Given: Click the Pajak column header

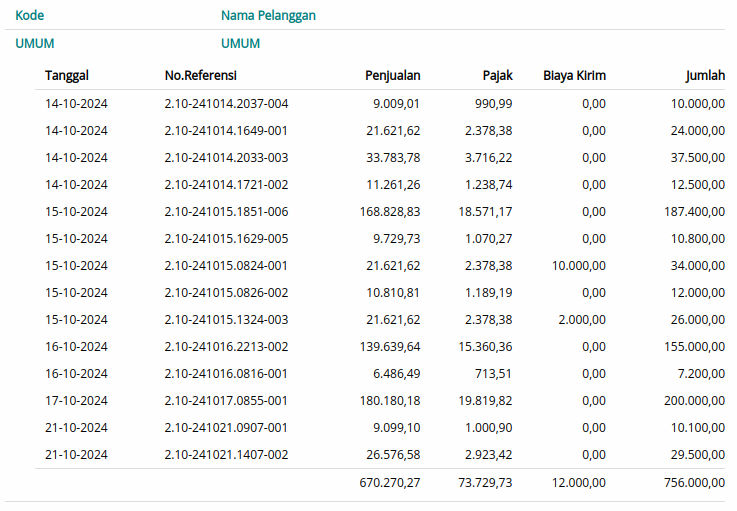Looking at the screenshot, I should click(x=497, y=75).
